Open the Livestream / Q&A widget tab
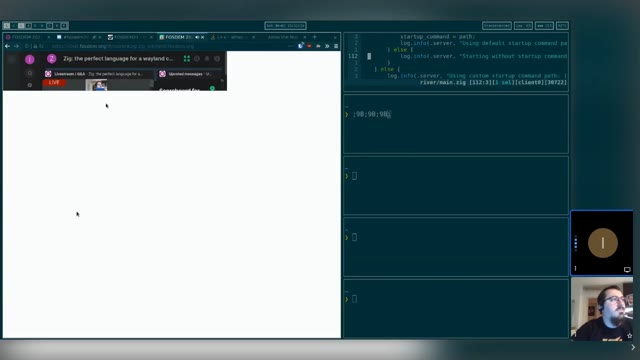This screenshot has height=360, width=640. 98,74
